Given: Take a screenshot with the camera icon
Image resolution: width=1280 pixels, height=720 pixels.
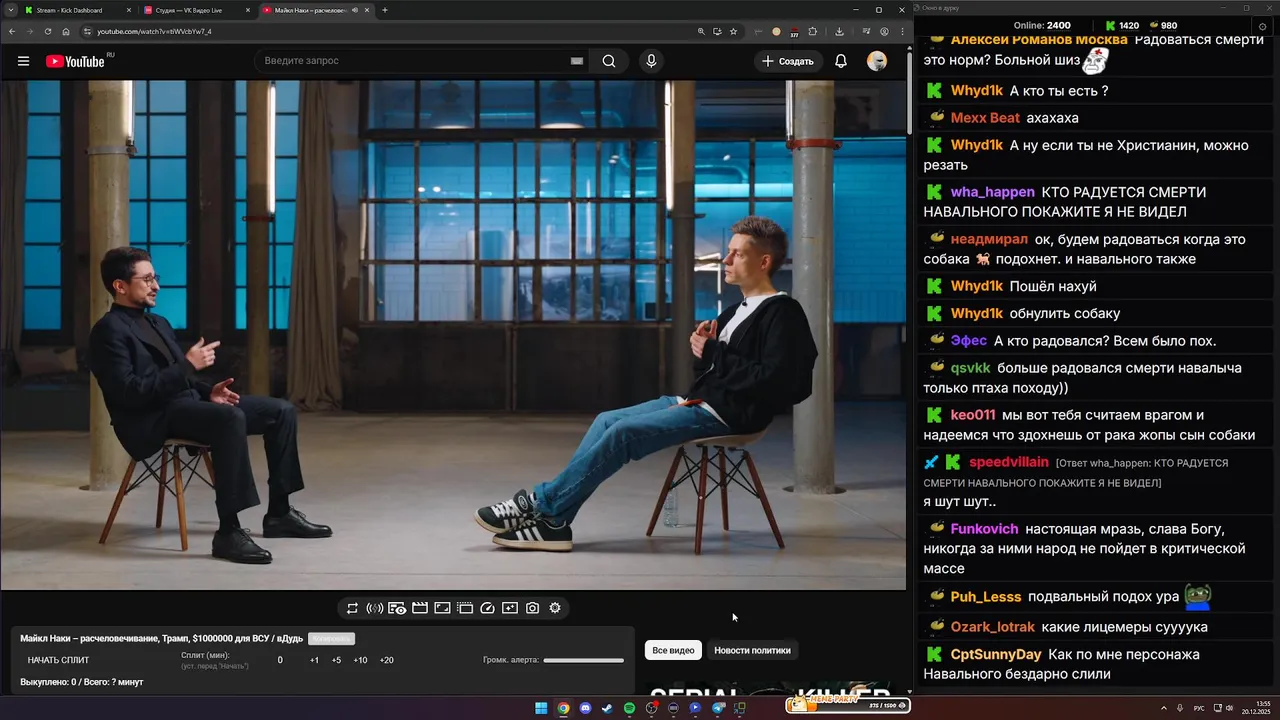Looking at the screenshot, I should pyautogui.click(x=533, y=608).
